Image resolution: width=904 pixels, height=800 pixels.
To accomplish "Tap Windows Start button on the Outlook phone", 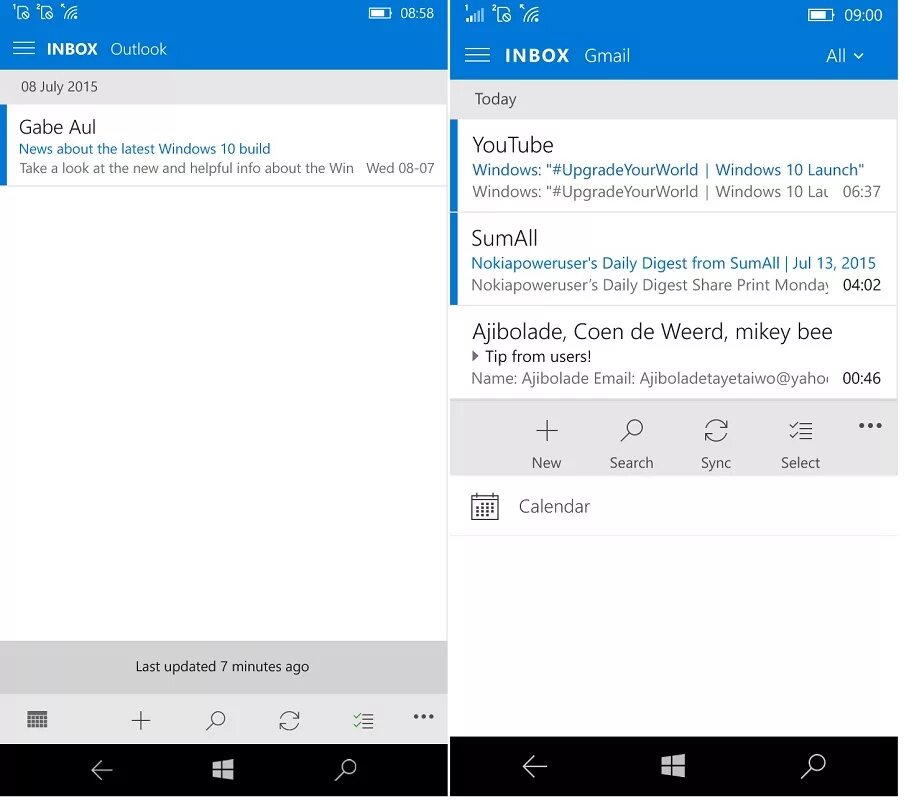I will point(223,769).
